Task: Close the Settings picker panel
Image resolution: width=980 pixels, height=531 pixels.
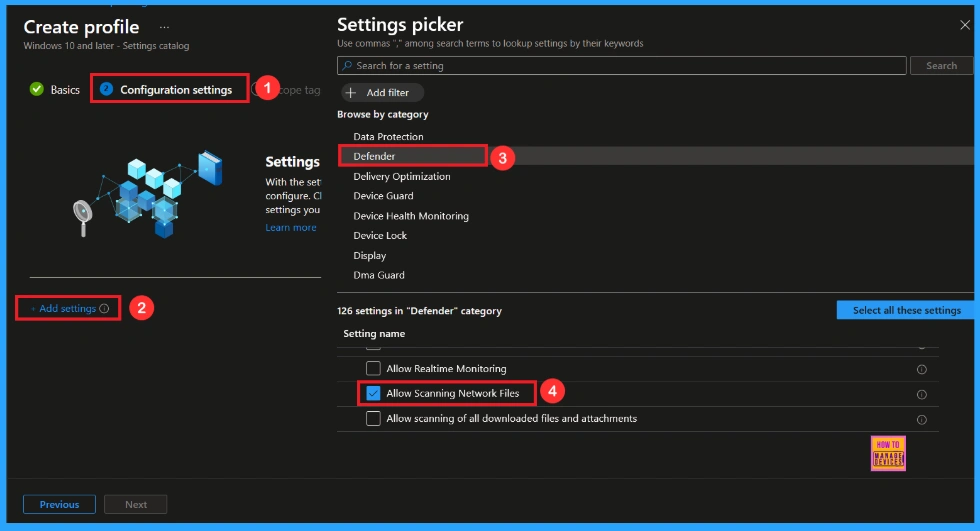Action: click(x=964, y=25)
